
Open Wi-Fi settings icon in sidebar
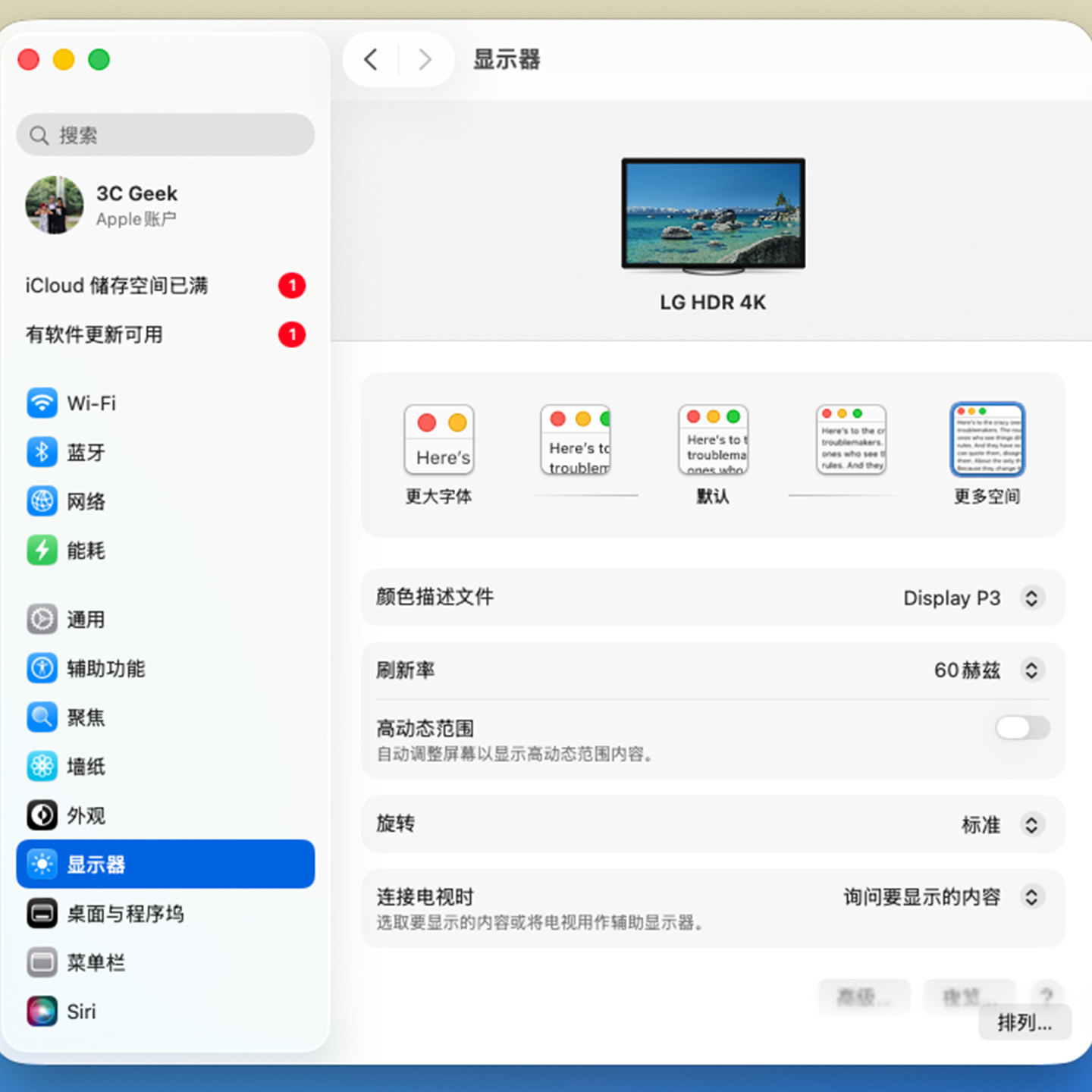[42, 403]
